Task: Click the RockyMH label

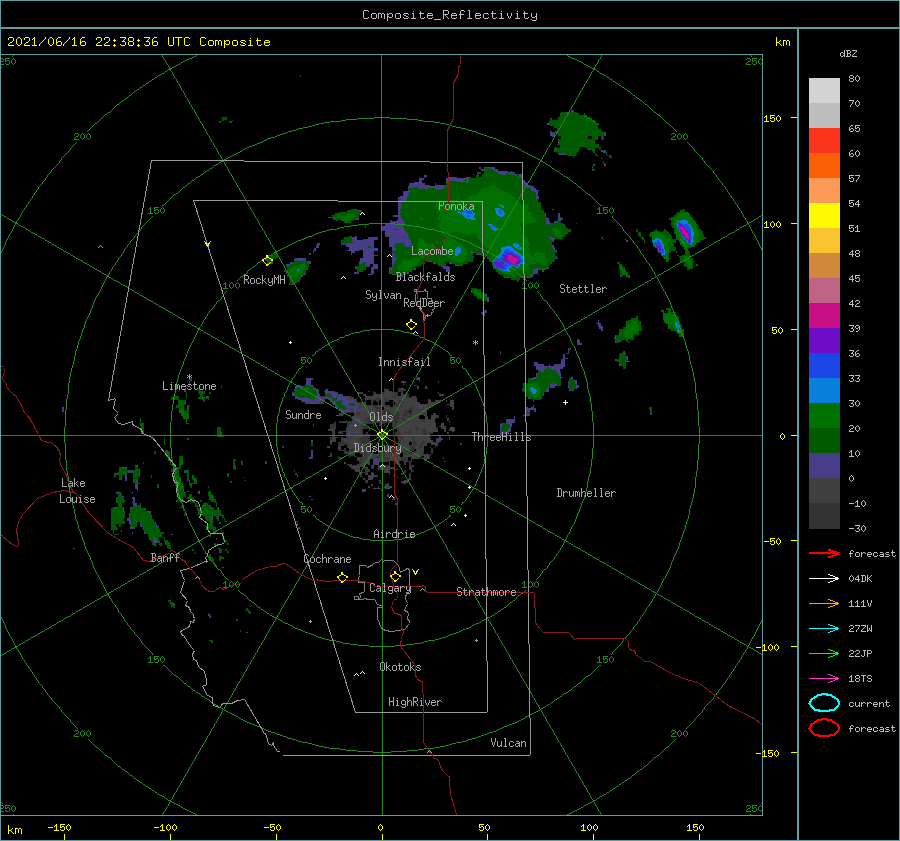Action: [264, 280]
